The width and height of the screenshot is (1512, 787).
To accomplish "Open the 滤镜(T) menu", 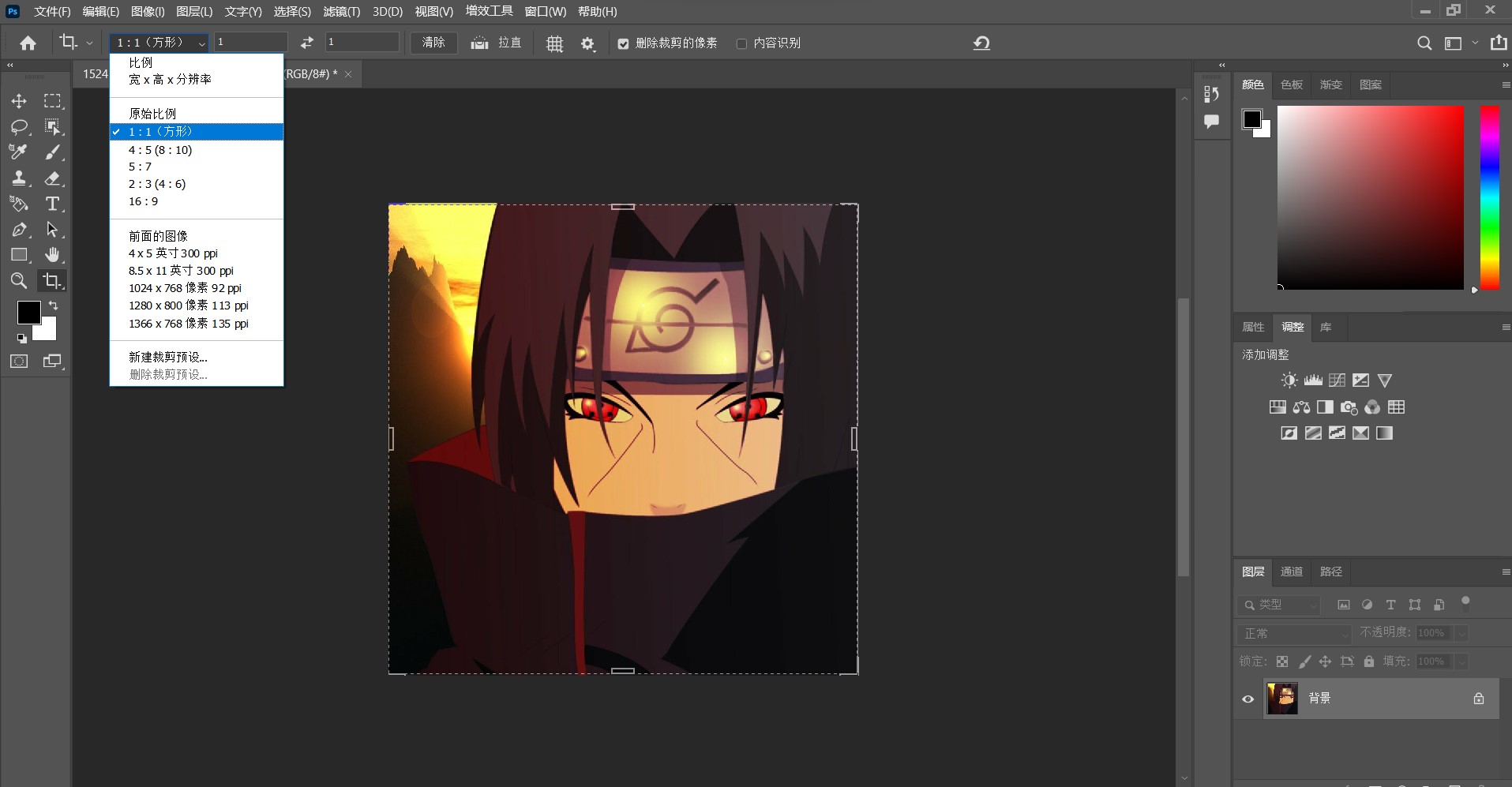I will 342,12.
